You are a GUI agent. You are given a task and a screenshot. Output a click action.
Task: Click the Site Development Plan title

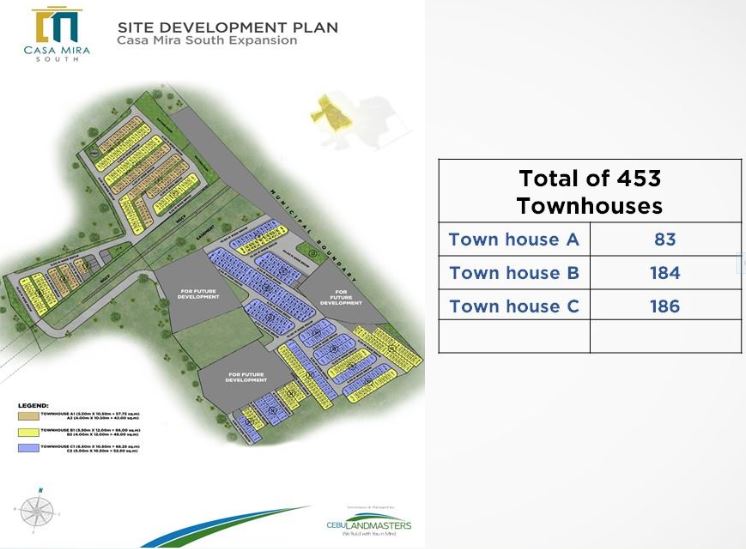[x=227, y=27]
